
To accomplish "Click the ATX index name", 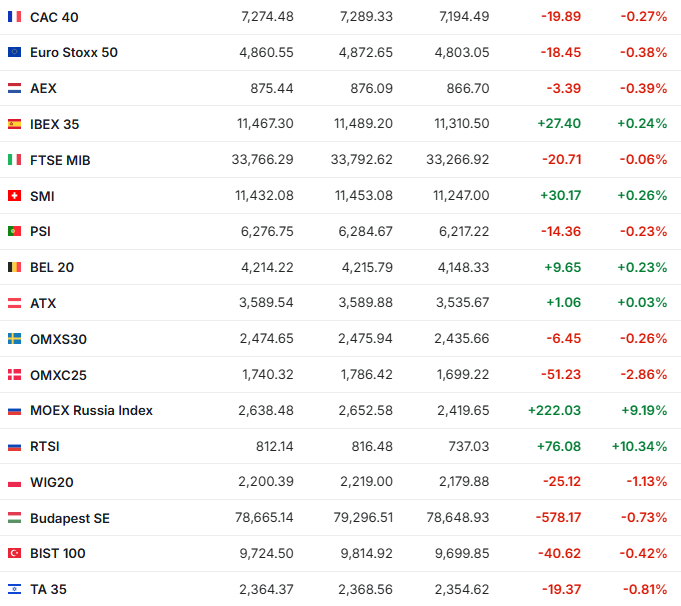I will coord(43,303).
